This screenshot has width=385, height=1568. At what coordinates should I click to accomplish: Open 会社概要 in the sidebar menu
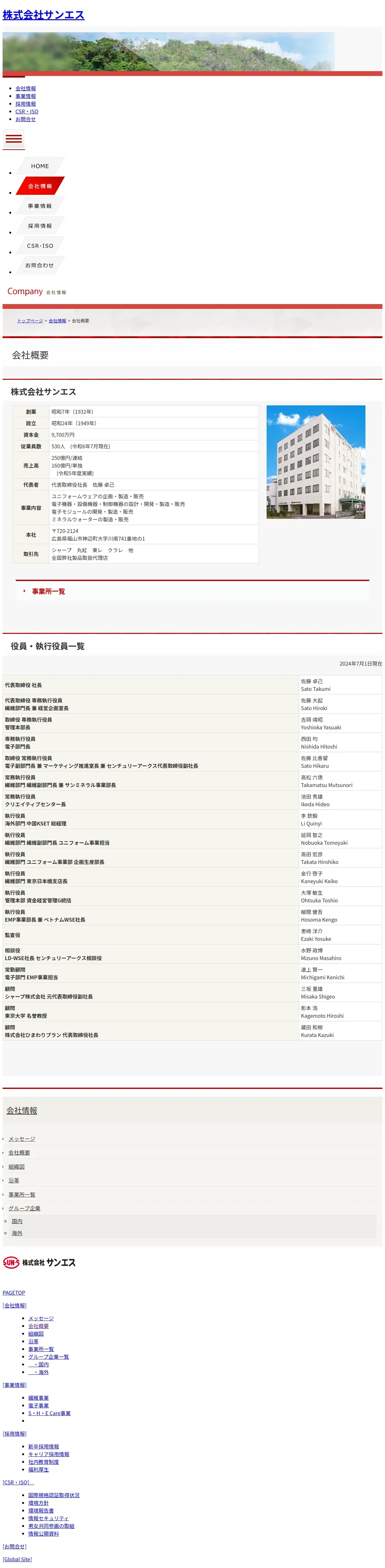[19, 1153]
